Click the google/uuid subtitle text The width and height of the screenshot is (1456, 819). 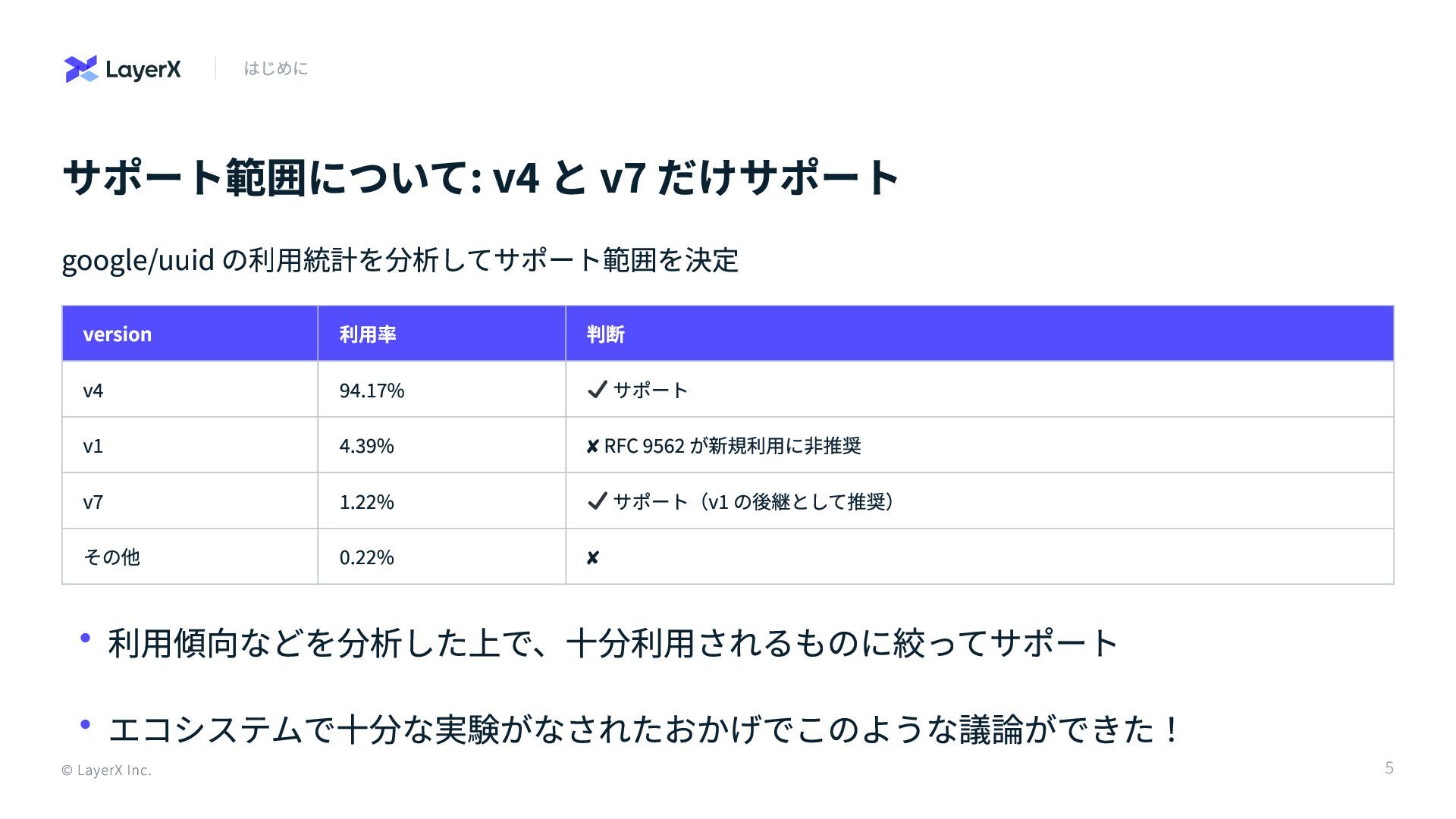click(400, 260)
